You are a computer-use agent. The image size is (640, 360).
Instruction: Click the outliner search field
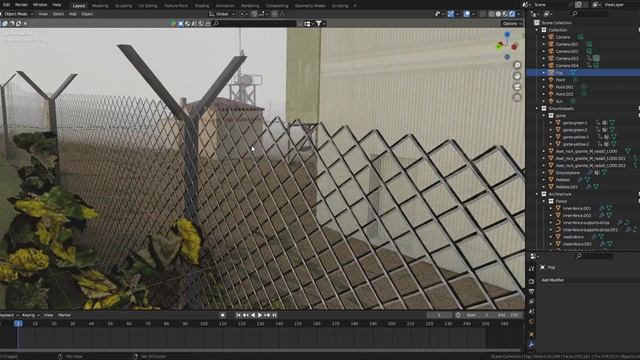tap(590, 14)
